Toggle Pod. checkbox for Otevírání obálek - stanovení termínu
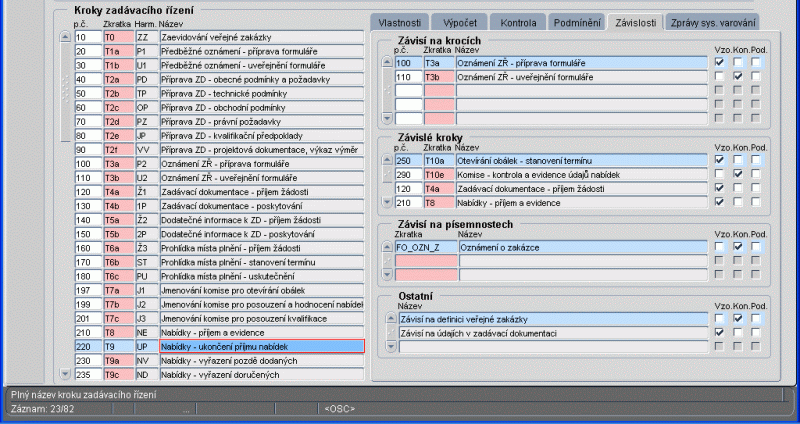This screenshot has width=800, height=424. pyautogui.click(x=756, y=160)
